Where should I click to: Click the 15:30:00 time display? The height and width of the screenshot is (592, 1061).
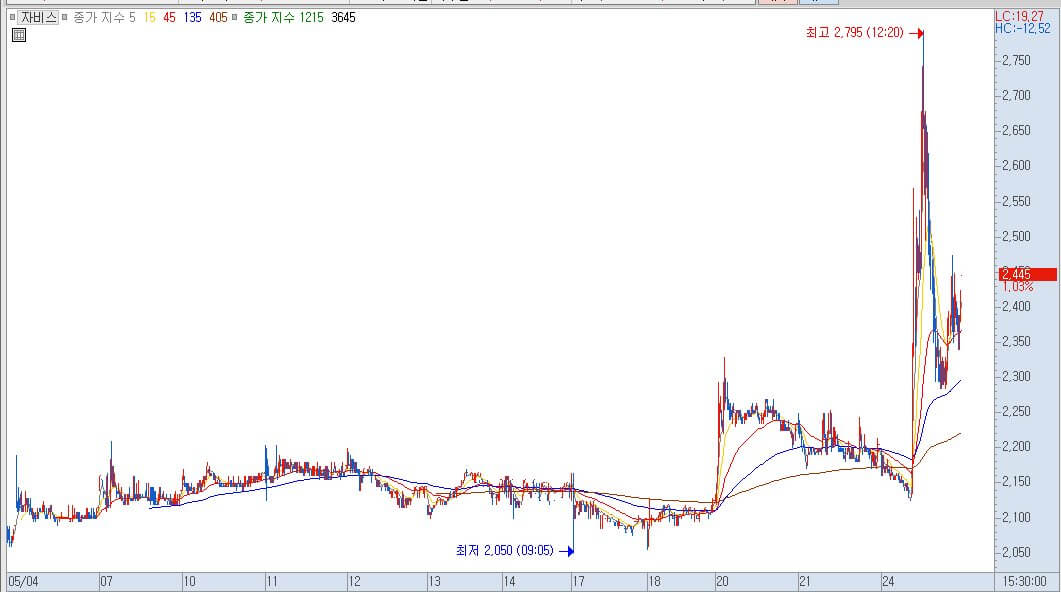[x=1025, y=581]
